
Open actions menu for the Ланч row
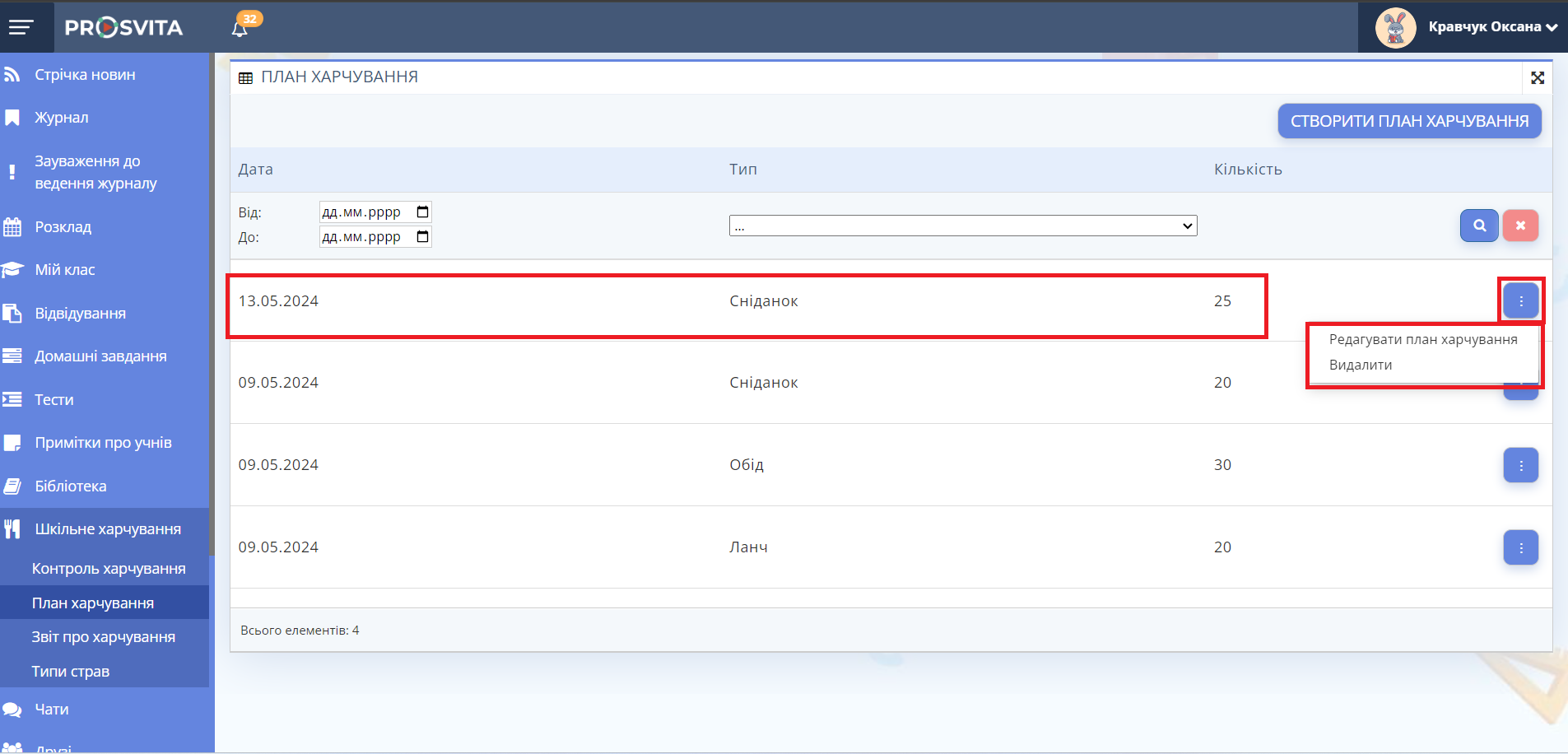click(x=1520, y=547)
